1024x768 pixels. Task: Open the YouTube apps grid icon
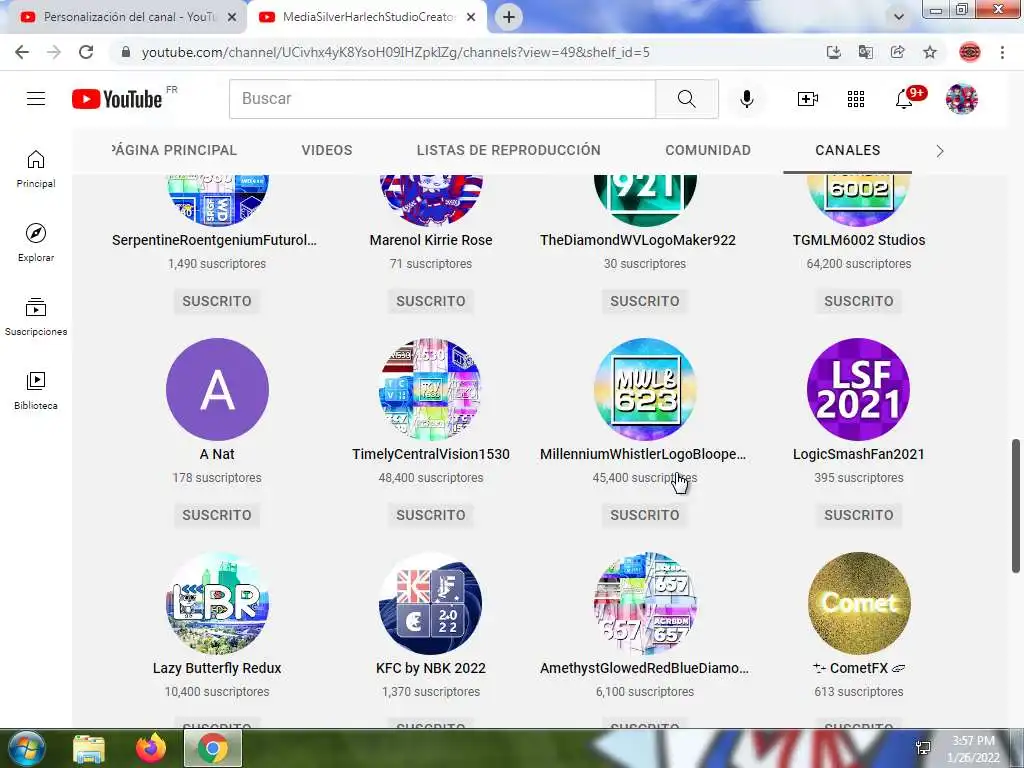coord(856,99)
